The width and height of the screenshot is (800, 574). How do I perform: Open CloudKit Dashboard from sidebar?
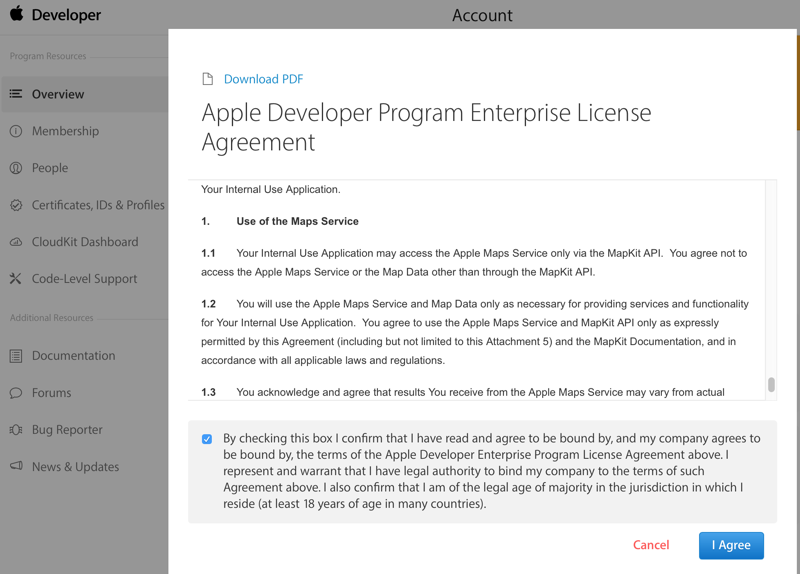85,242
